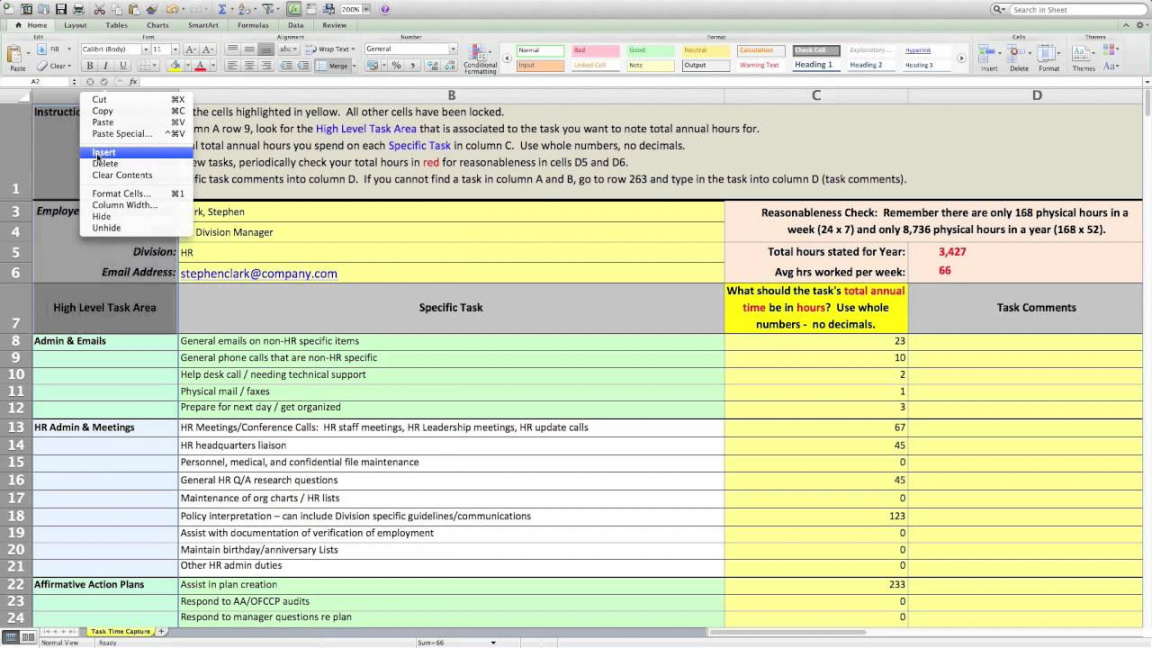Click the Themes icon in the ribbon
This screenshot has height=648, width=1152.
1083,57
